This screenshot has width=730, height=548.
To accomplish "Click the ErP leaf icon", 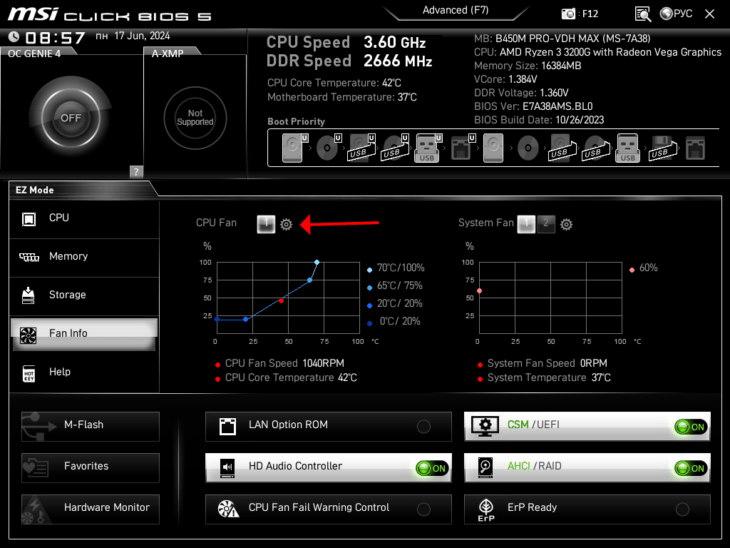I will [486, 510].
